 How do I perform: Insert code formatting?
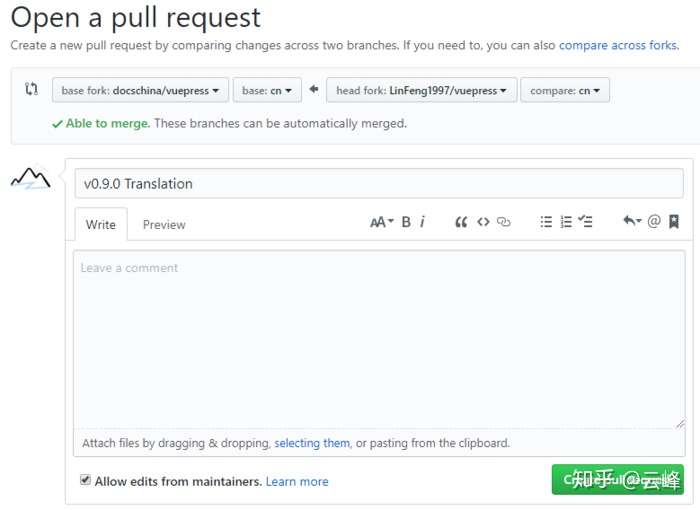[483, 222]
